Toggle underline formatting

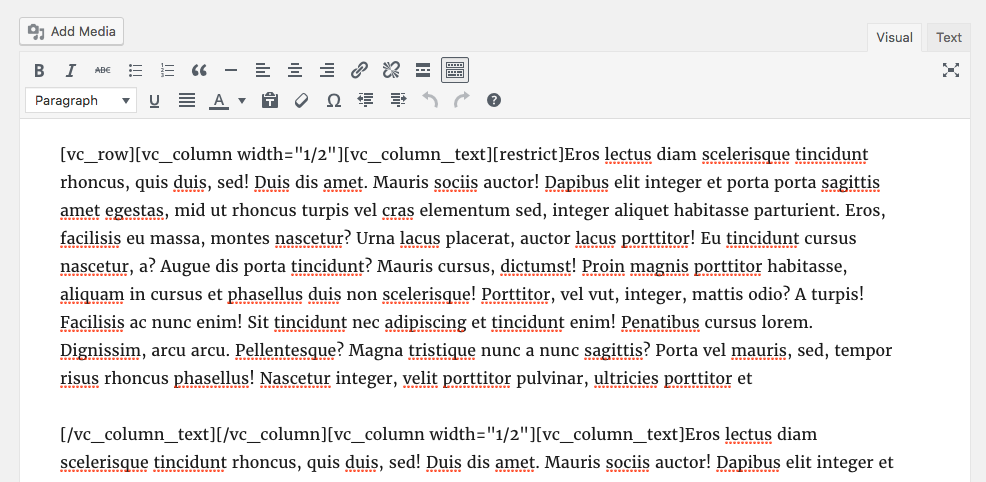(x=154, y=100)
